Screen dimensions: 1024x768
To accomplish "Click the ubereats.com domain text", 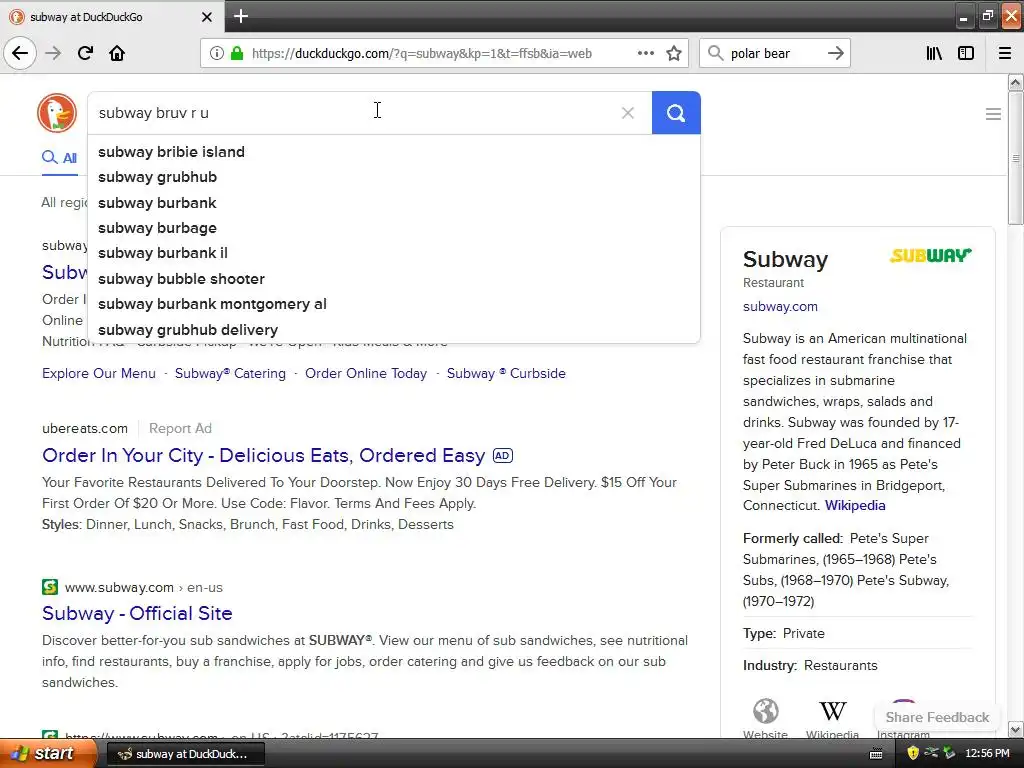I will (x=85, y=428).
